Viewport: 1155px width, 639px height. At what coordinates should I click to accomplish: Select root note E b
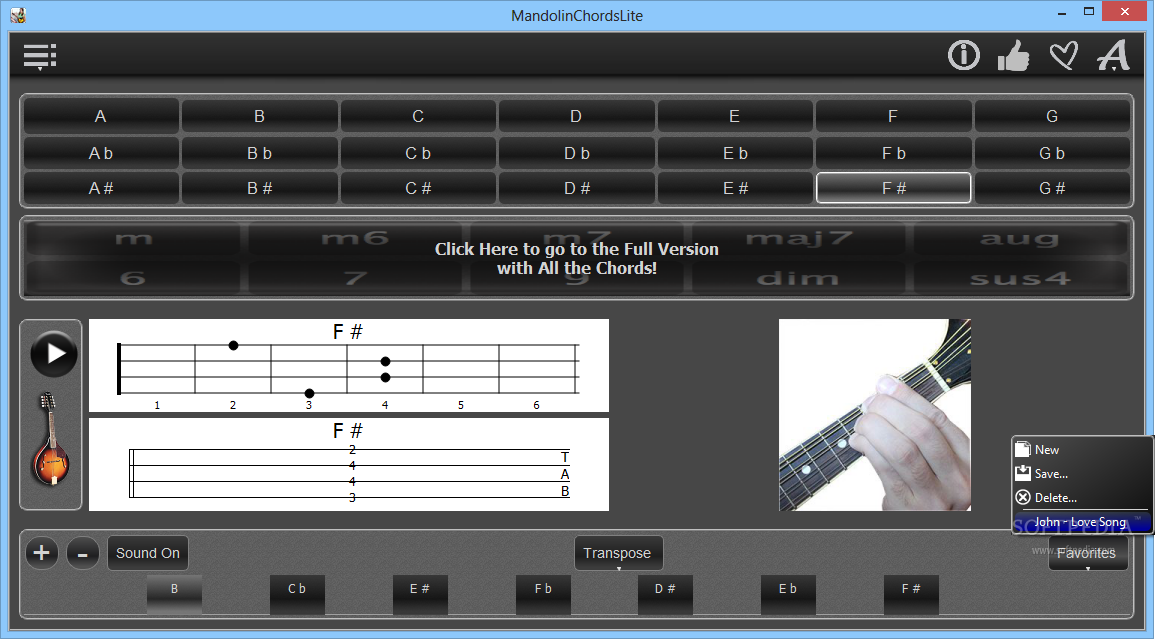click(x=735, y=153)
